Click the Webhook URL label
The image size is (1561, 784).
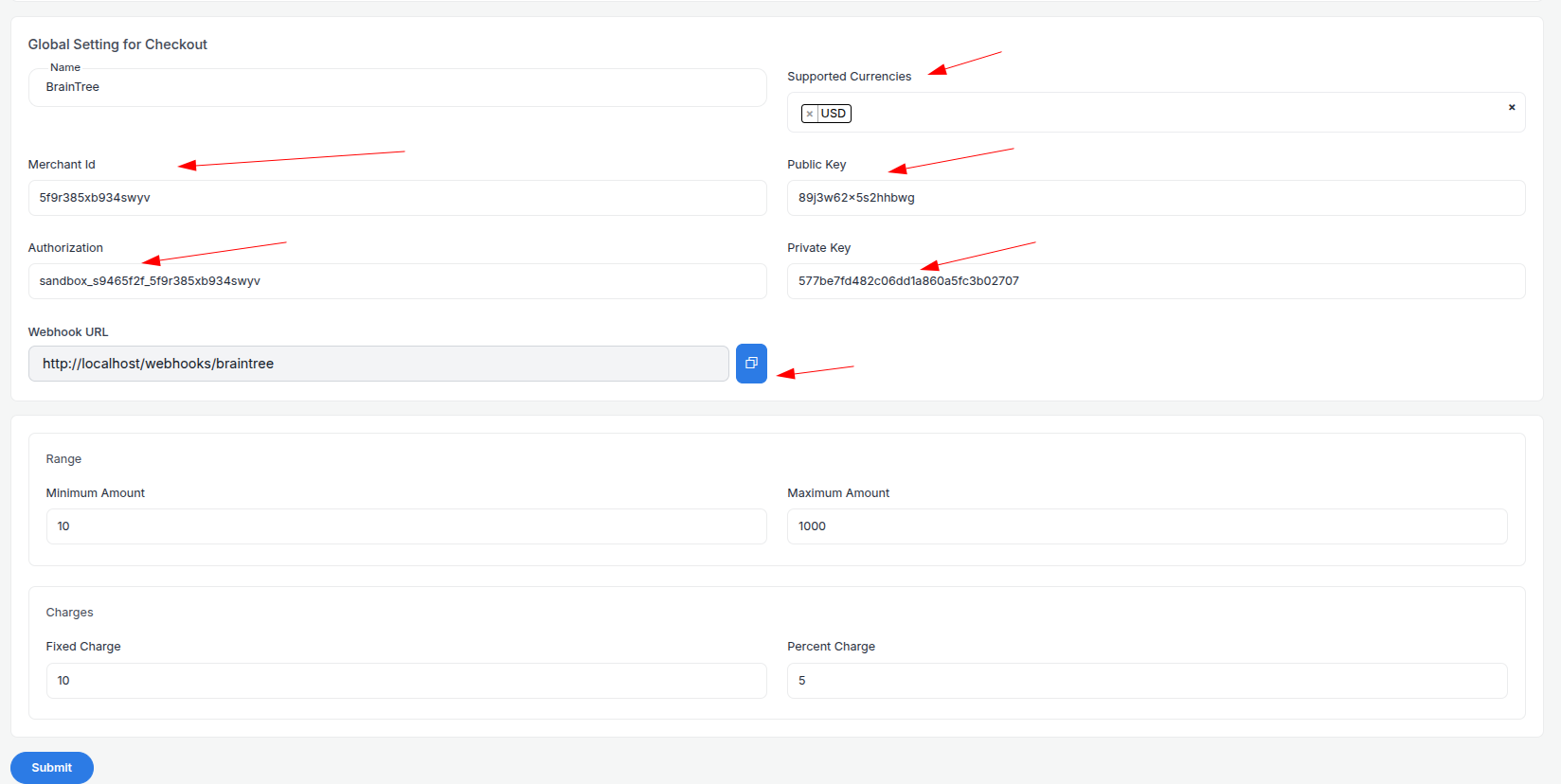68,332
